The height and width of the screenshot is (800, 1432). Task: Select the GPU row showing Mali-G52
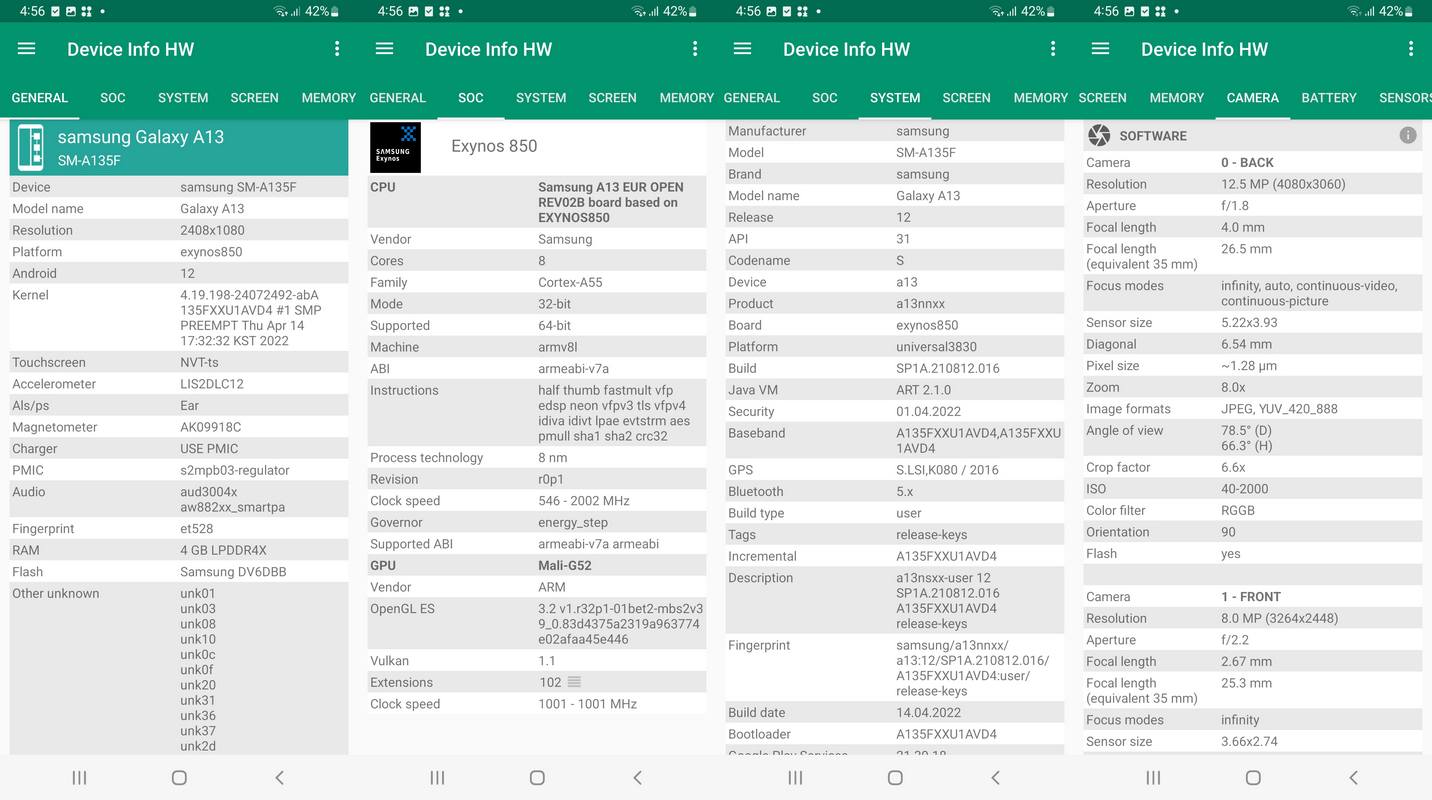click(x=537, y=565)
